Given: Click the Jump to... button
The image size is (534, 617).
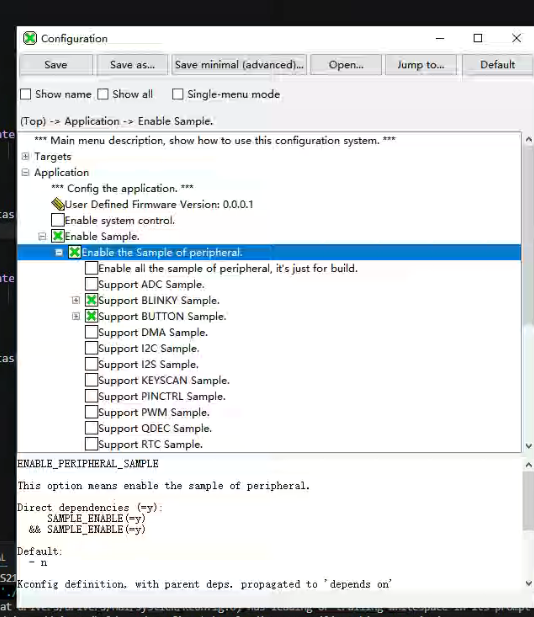Looking at the screenshot, I should (421, 65).
